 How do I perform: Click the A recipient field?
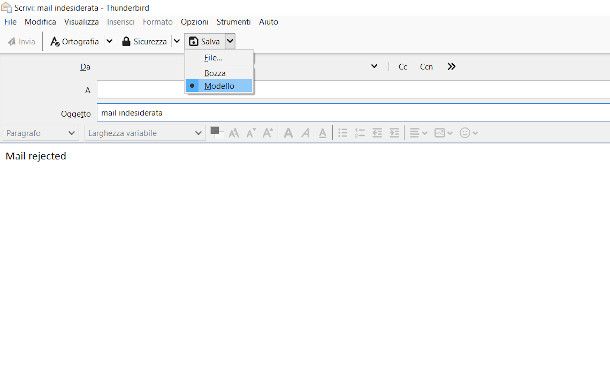(x=353, y=90)
